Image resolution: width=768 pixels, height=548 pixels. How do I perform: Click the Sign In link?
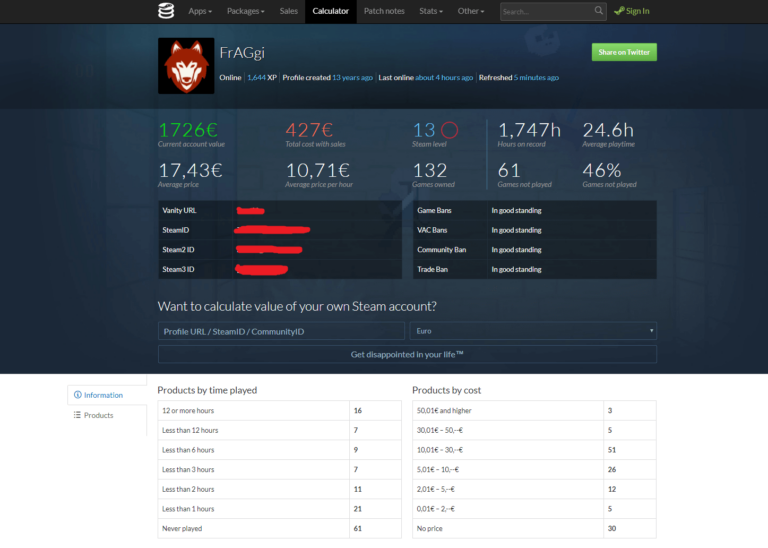tap(632, 11)
